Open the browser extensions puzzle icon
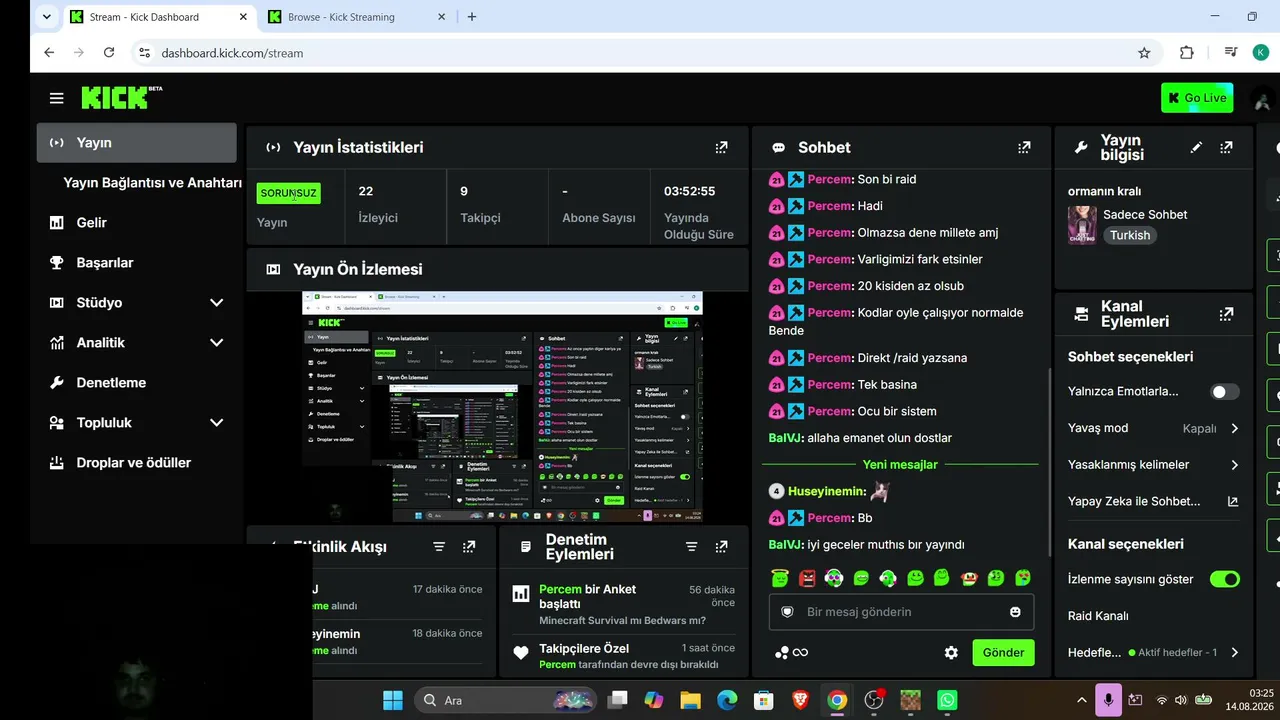Image resolution: width=1280 pixels, height=720 pixels. [x=1187, y=53]
